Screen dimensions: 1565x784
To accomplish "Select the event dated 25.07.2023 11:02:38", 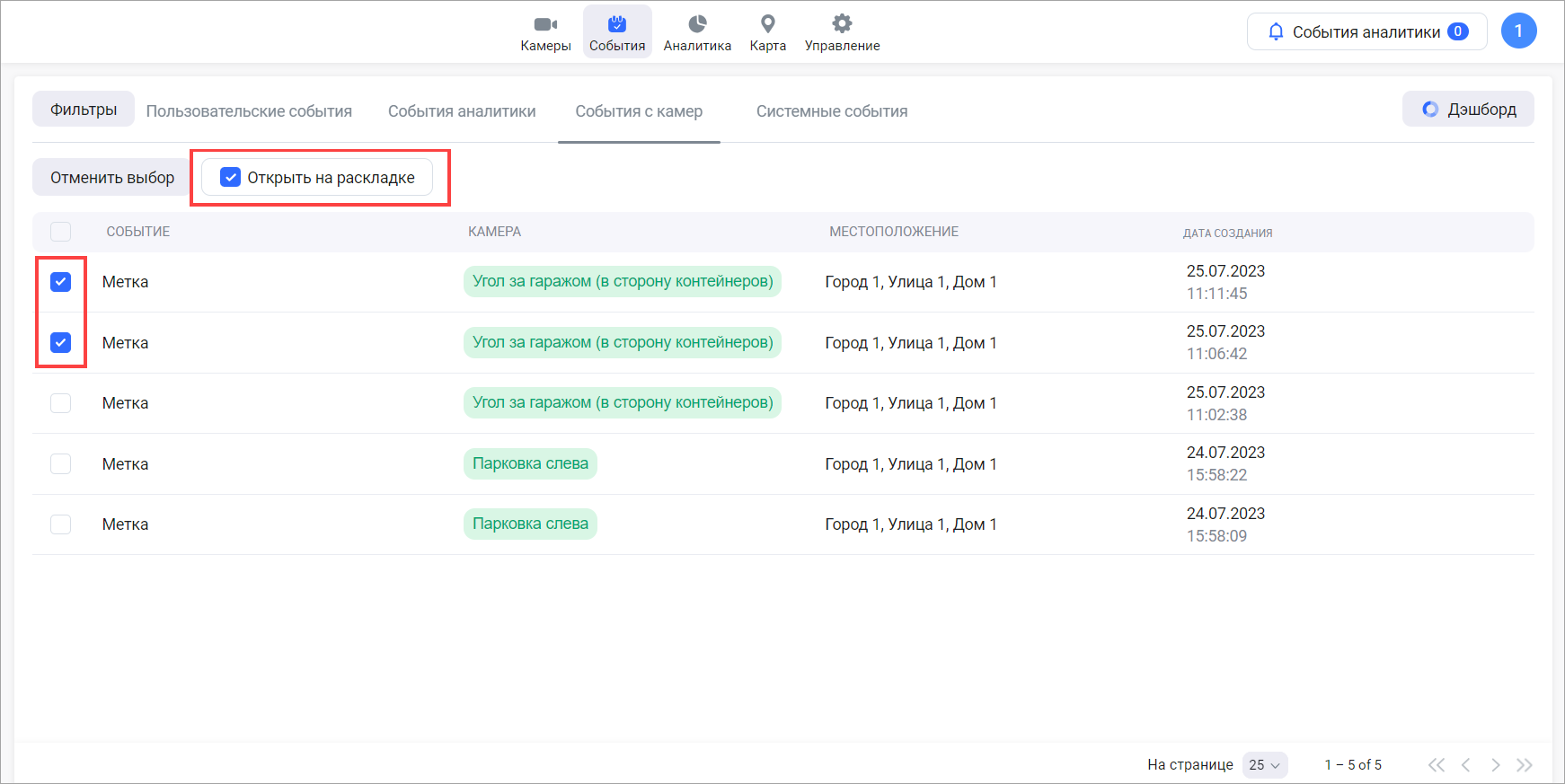I will tap(61, 403).
